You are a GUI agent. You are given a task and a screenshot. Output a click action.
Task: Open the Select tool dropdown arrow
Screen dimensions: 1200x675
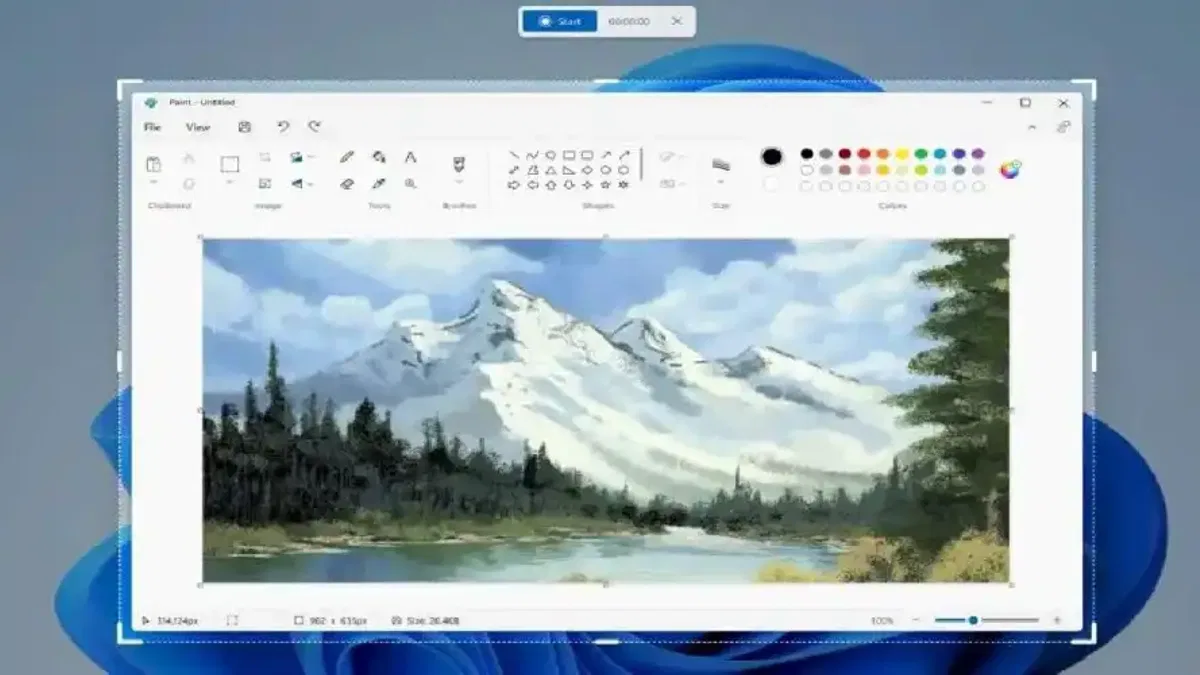pos(230,183)
